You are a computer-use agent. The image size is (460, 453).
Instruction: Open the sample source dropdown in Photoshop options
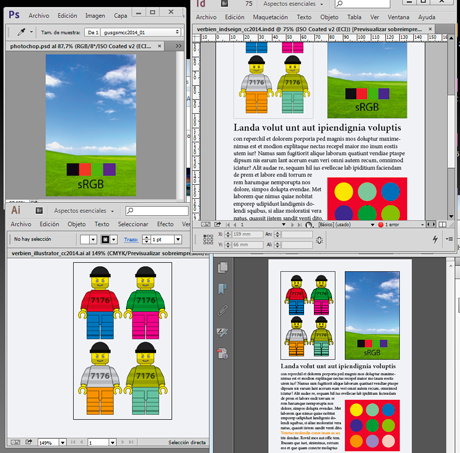[x=141, y=32]
